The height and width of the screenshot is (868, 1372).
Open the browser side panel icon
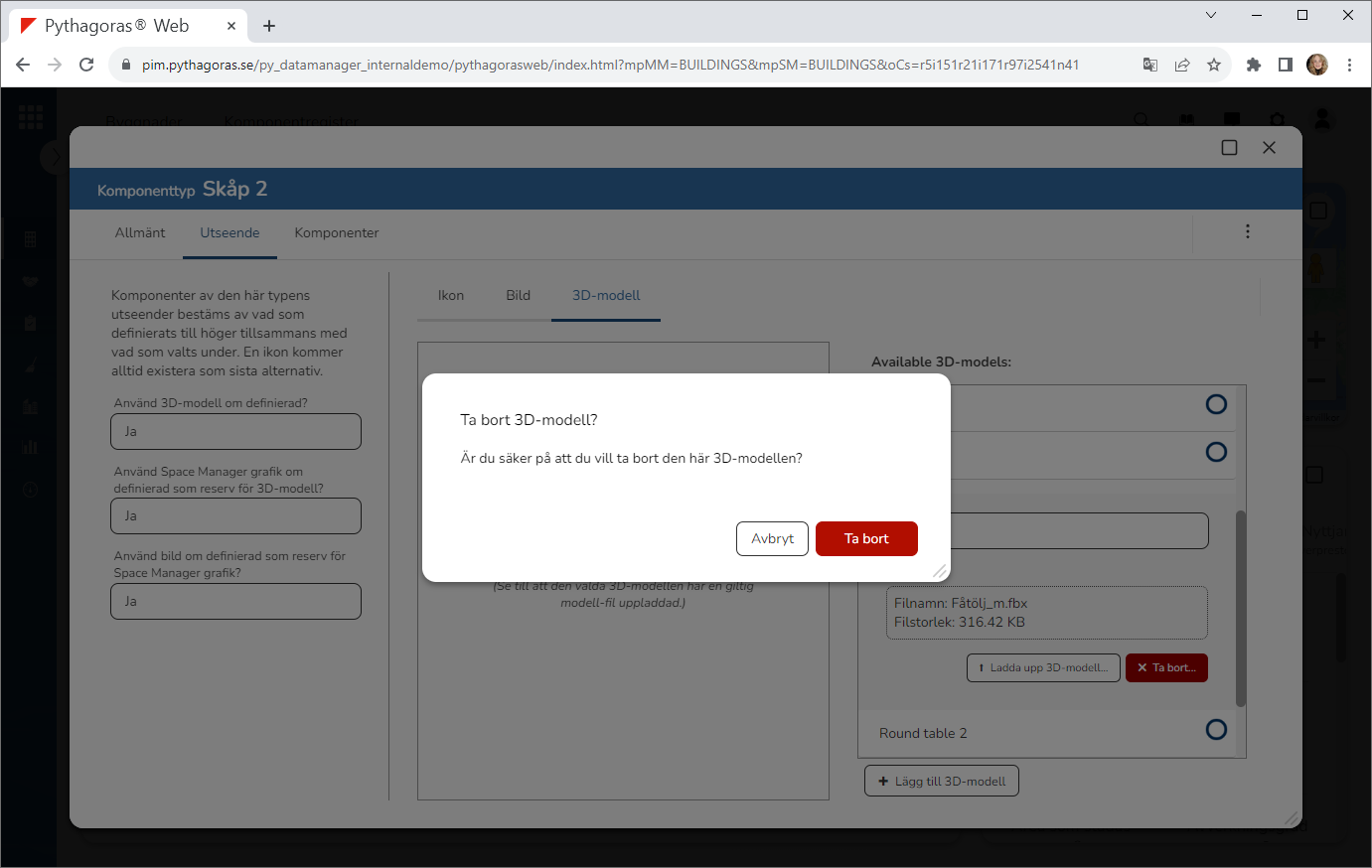[x=1286, y=65]
